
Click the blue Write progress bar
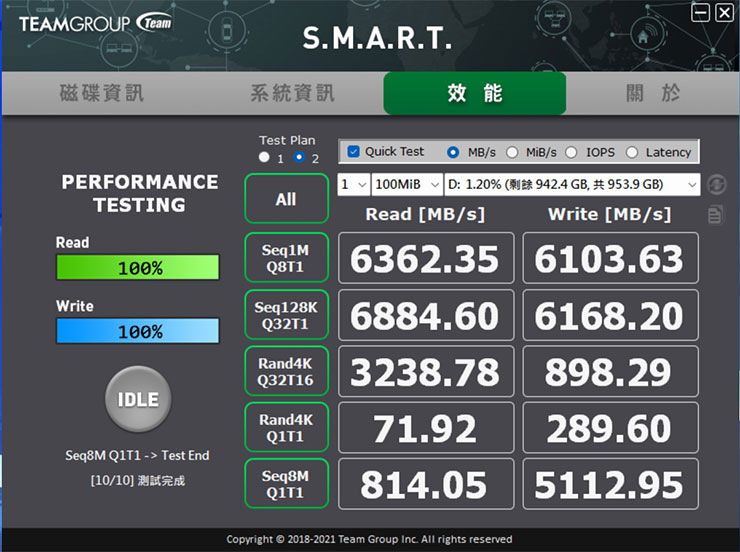(x=138, y=331)
